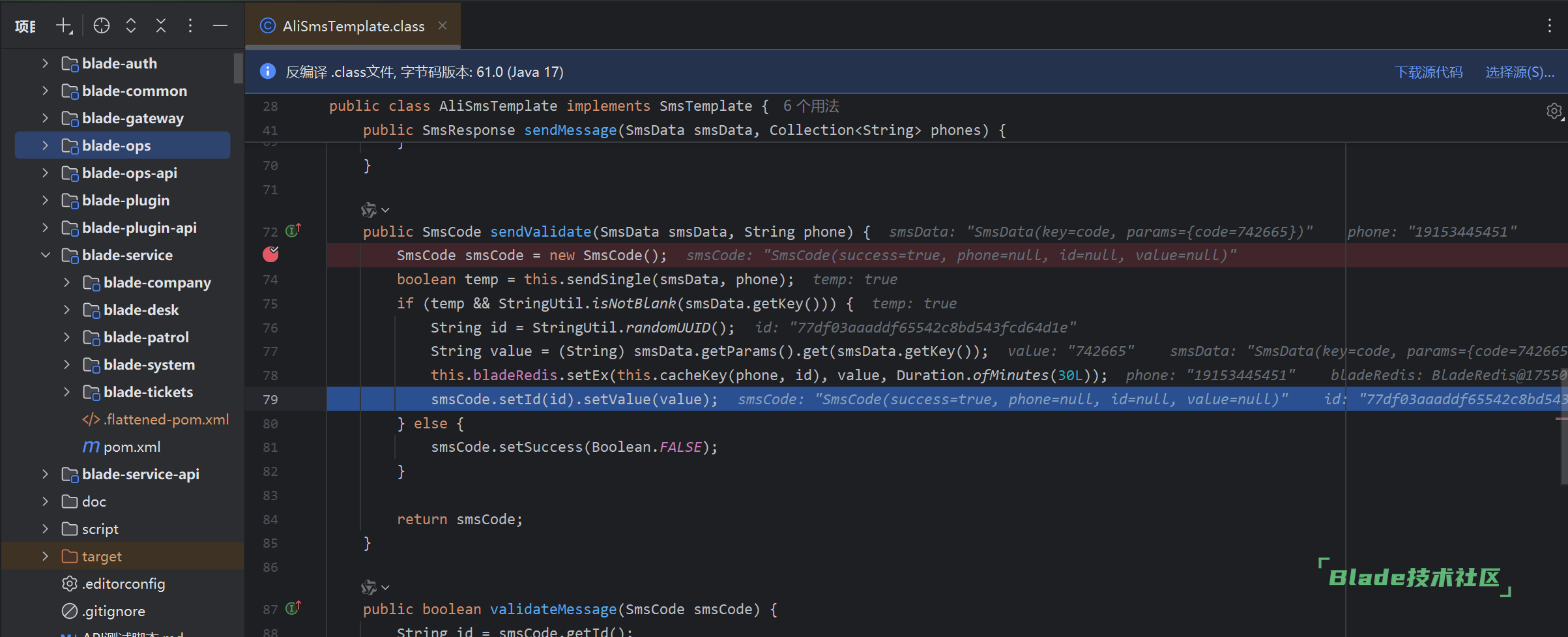The image size is (1568, 637).
Task: Open the dropdown arrow above validateMessage method
Action: coord(385,587)
